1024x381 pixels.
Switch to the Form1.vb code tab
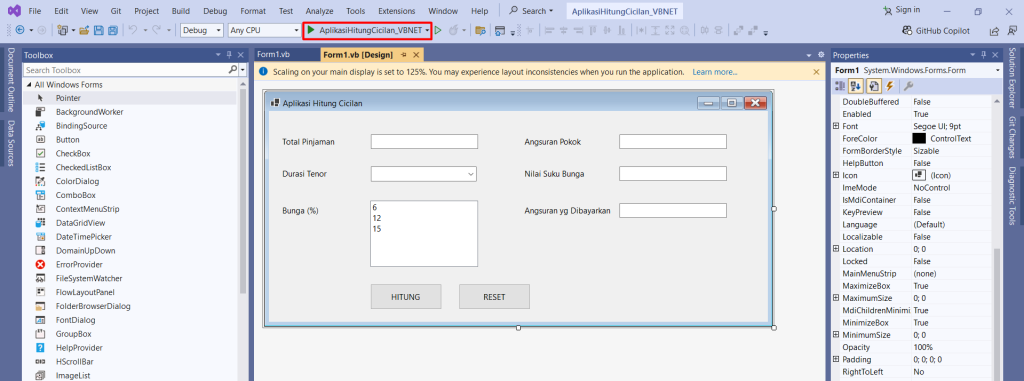(x=274, y=54)
